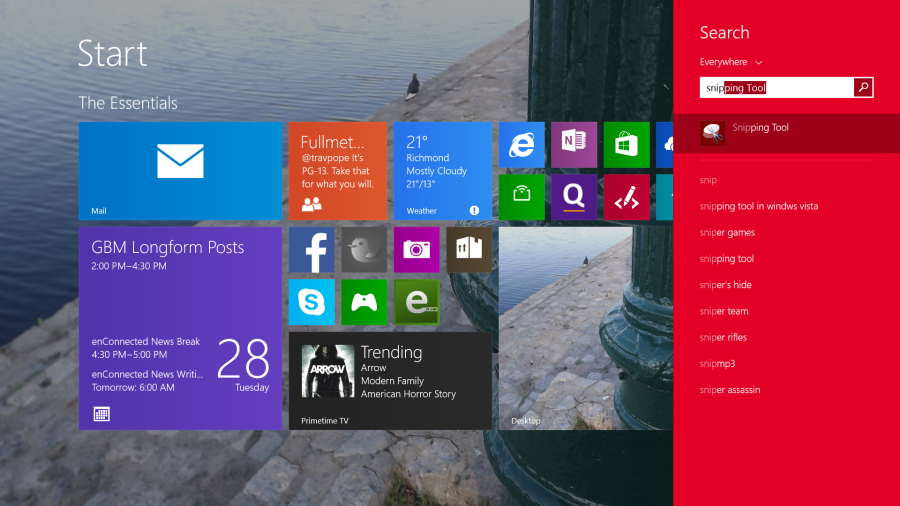Image resolution: width=900 pixels, height=506 pixels.
Task: Open the Calendar tile GBM Longform Posts
Action: click(180, 328)
